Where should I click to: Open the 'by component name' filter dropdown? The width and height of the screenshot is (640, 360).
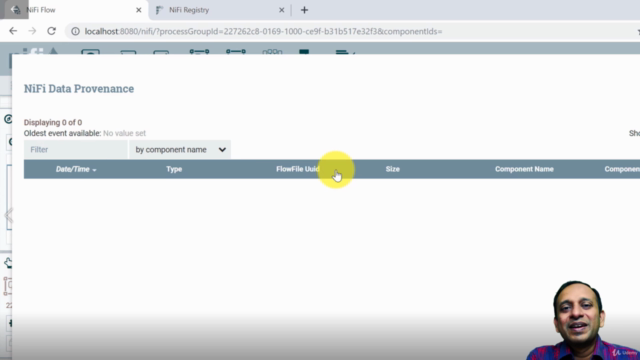click(x=180, y=149)
